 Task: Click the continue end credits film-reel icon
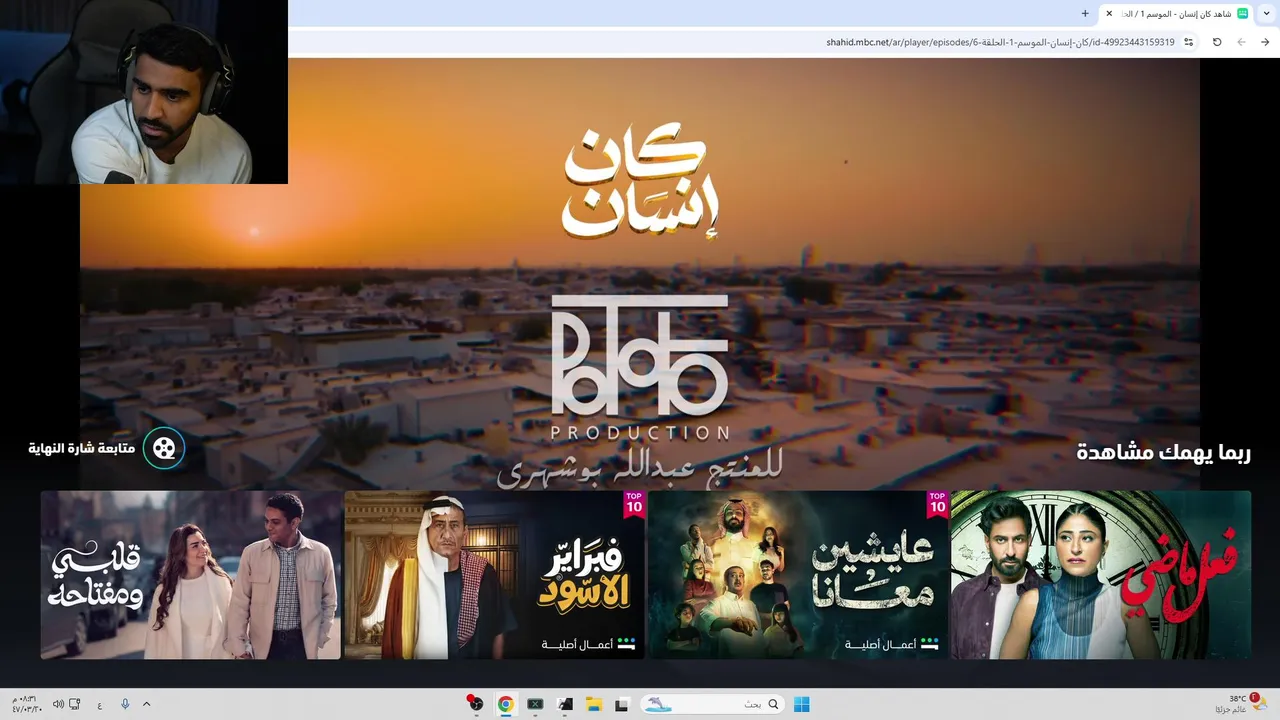tap(164, 448)
